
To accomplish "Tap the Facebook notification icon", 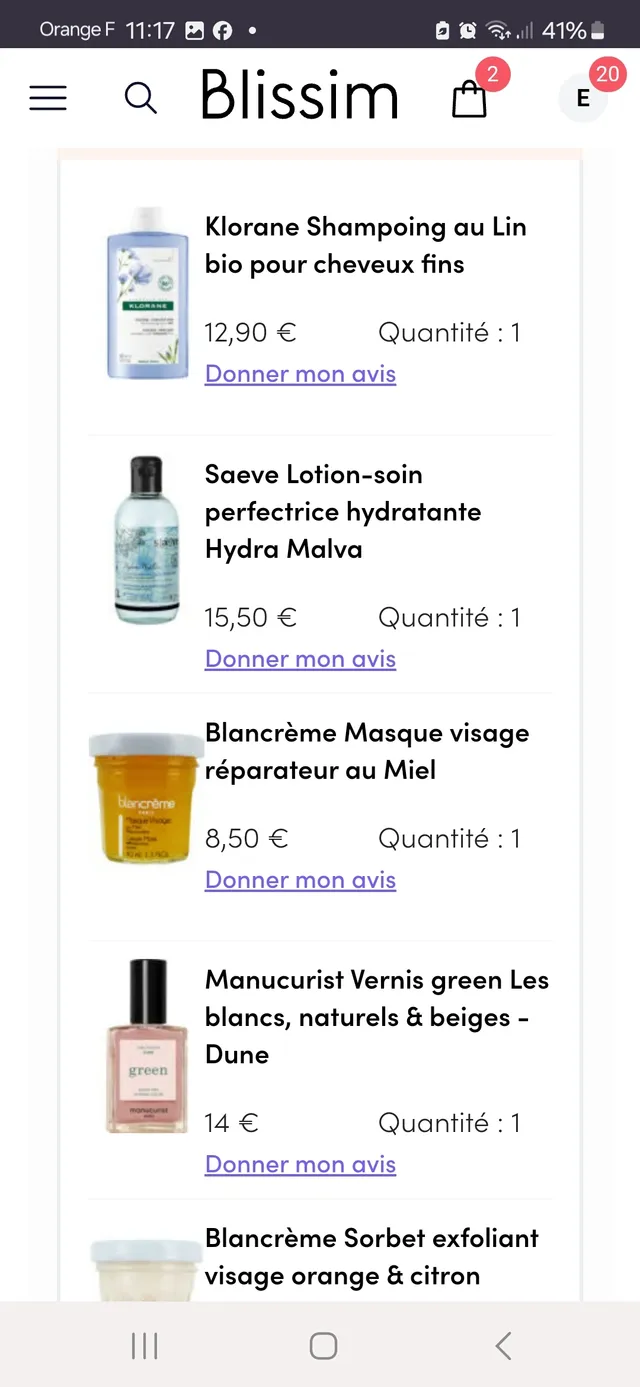I will click(221, 29).
